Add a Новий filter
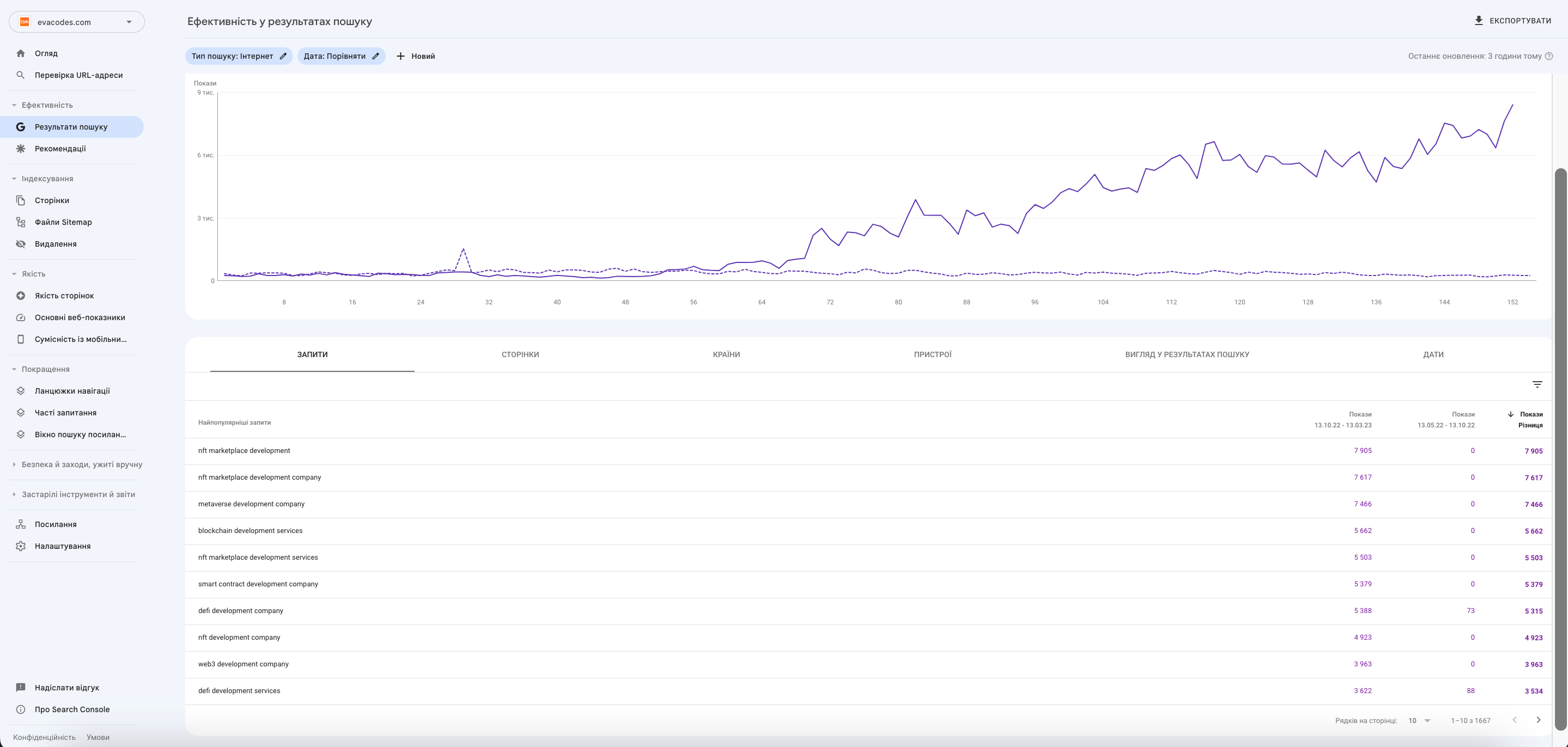 pos(416,56)
